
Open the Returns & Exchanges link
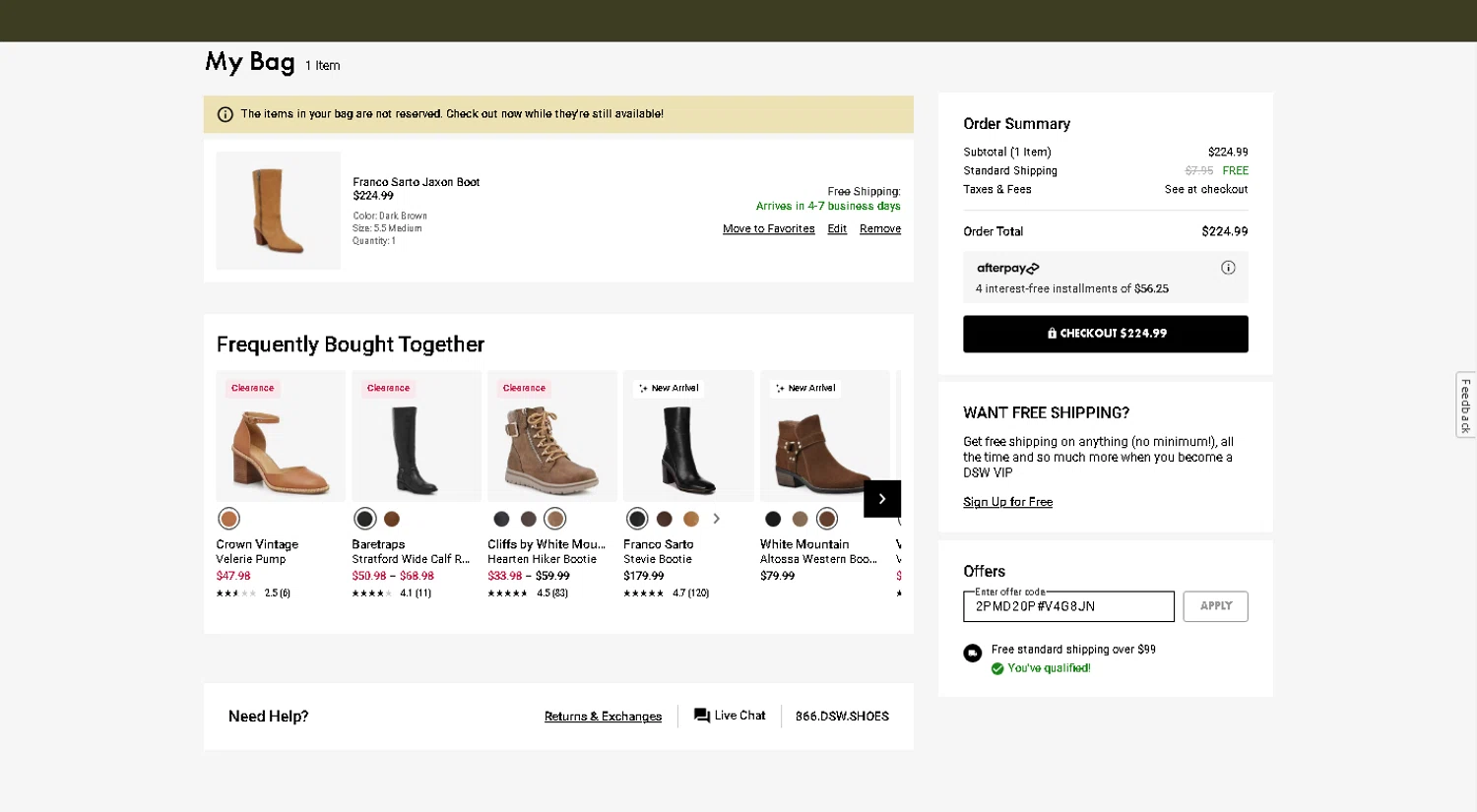tap(603, 717)
